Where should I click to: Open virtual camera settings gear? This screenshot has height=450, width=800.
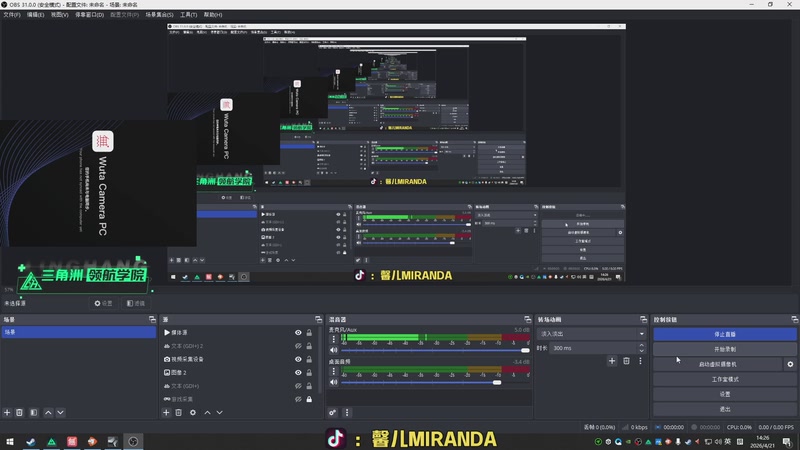point(790,364)
